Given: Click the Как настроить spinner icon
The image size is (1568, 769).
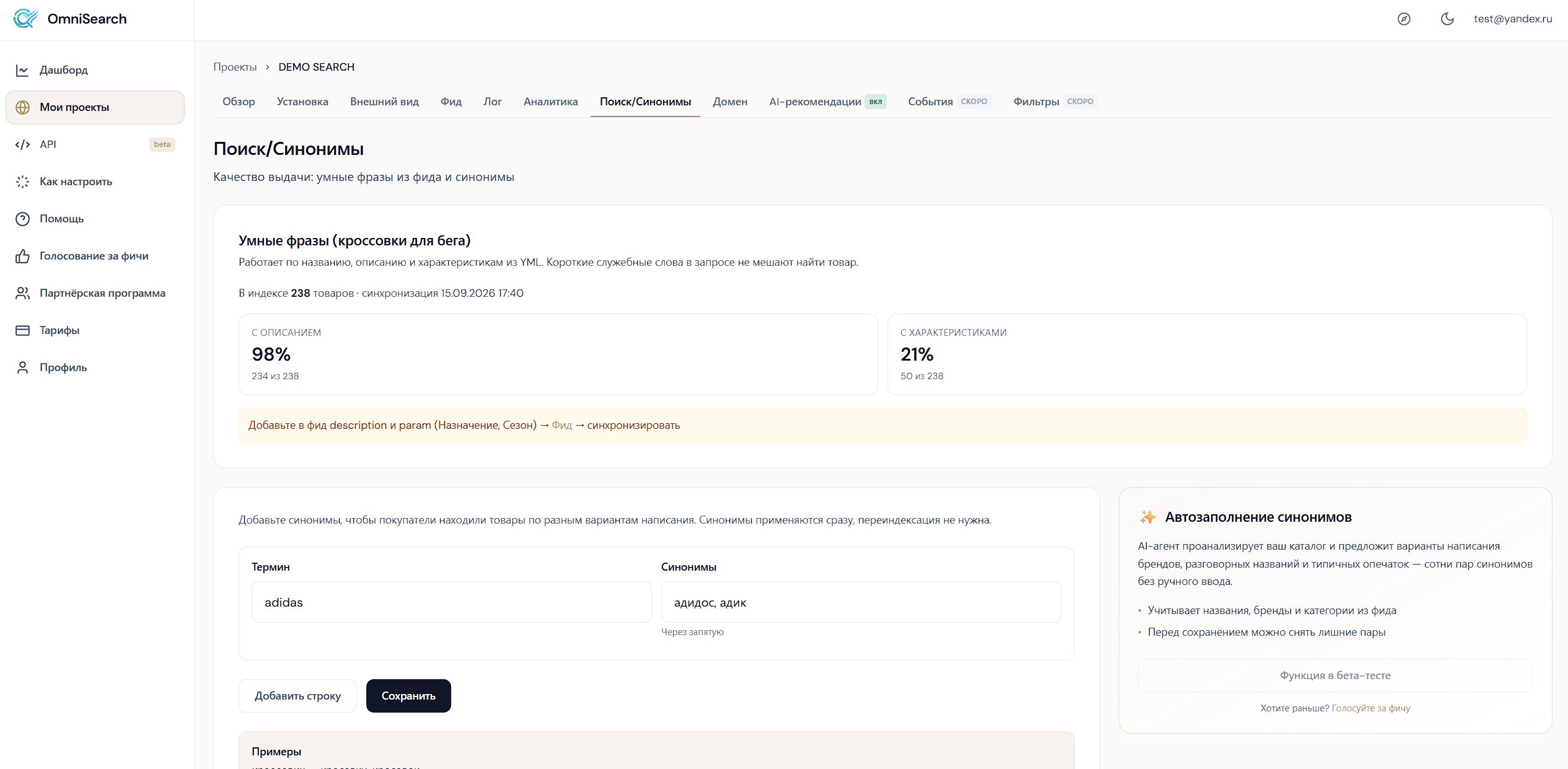Looking at the screenshot, I should tap(22, 182).
